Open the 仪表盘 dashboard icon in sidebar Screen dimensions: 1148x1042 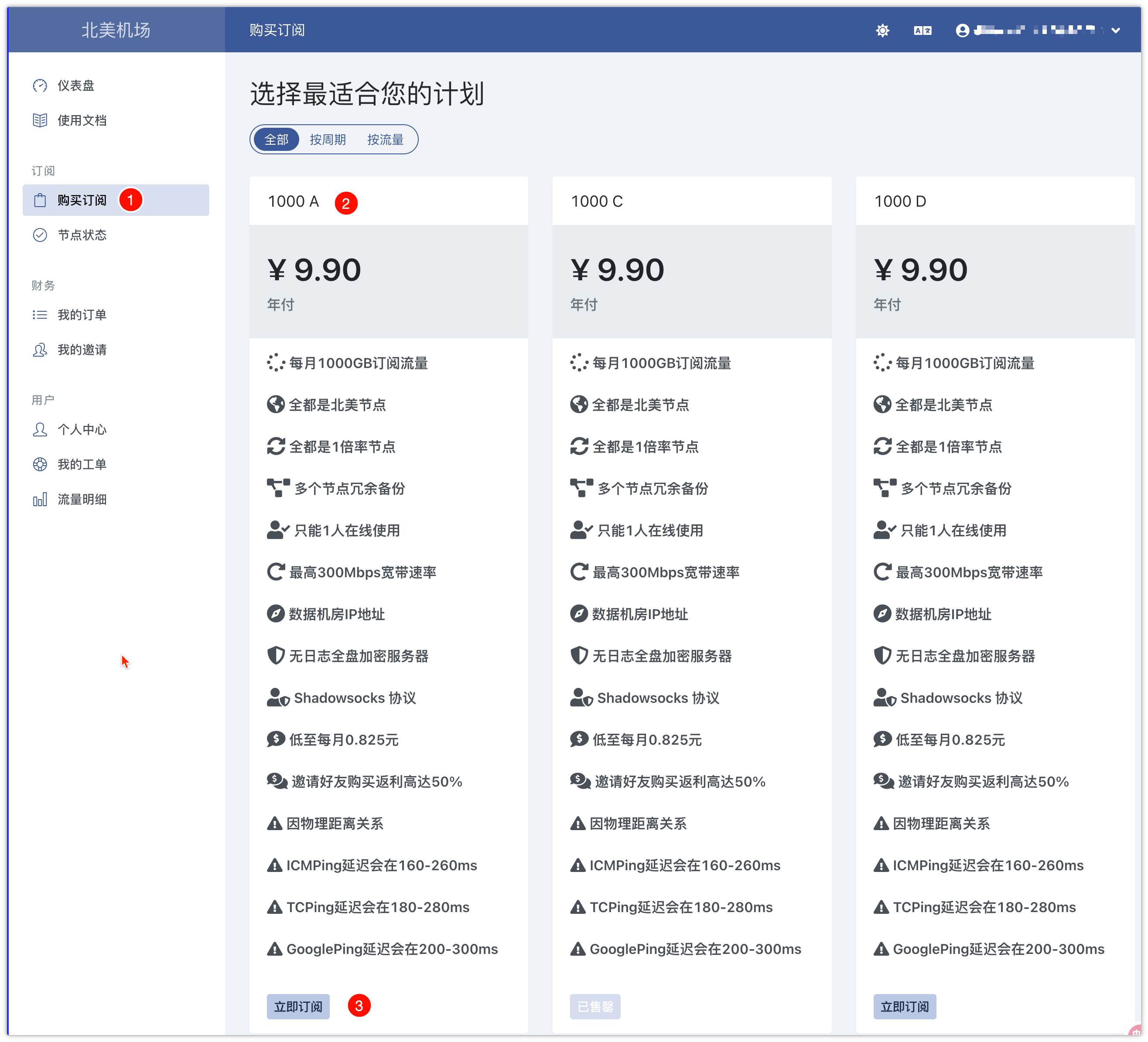pyautogui.click(x=40, y=85)
